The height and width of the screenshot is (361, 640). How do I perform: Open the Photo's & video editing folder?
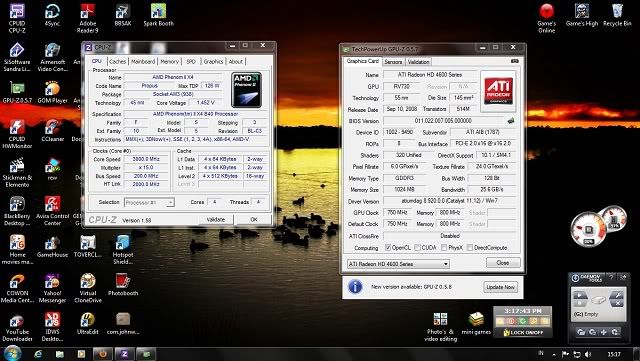(440, 327)
